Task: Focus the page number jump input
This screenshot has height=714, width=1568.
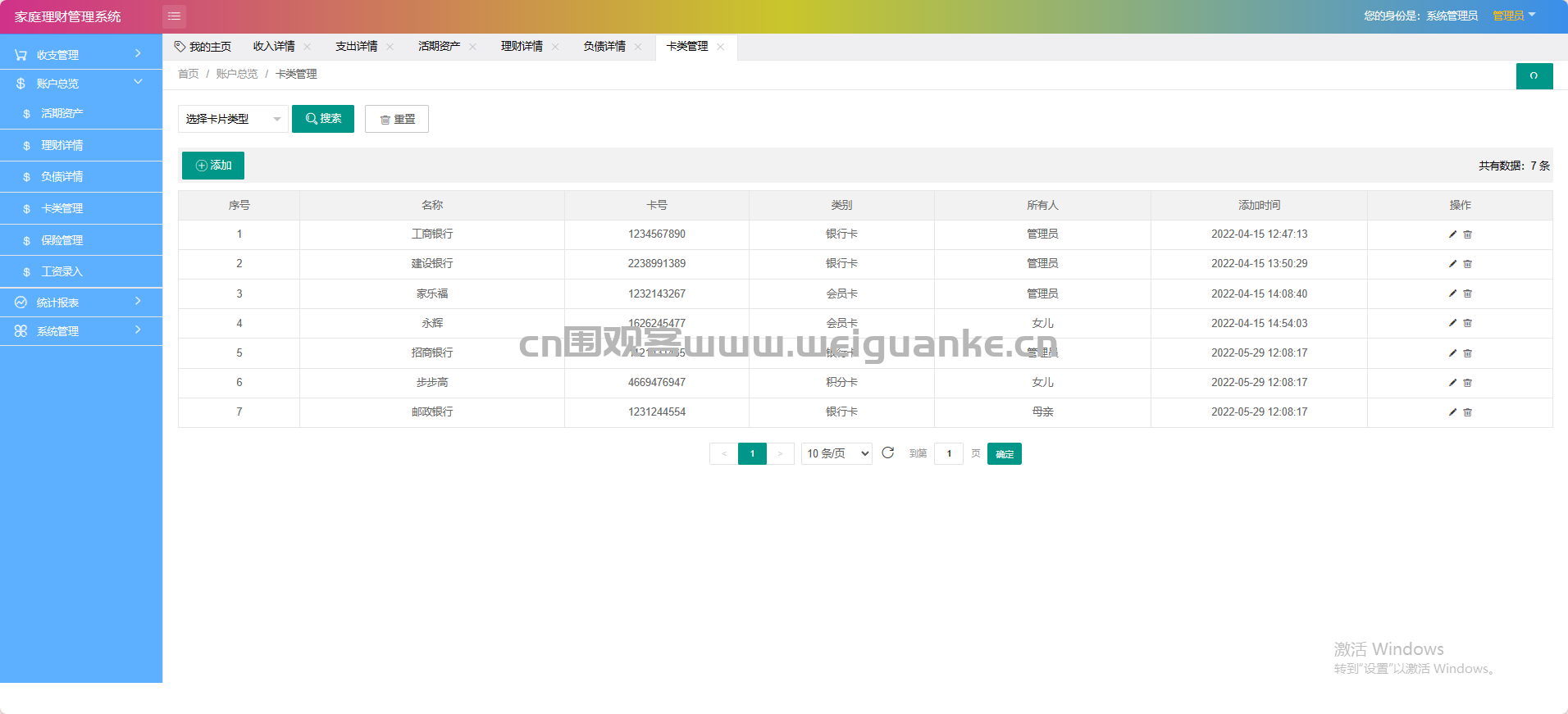Action: point(949,453)
